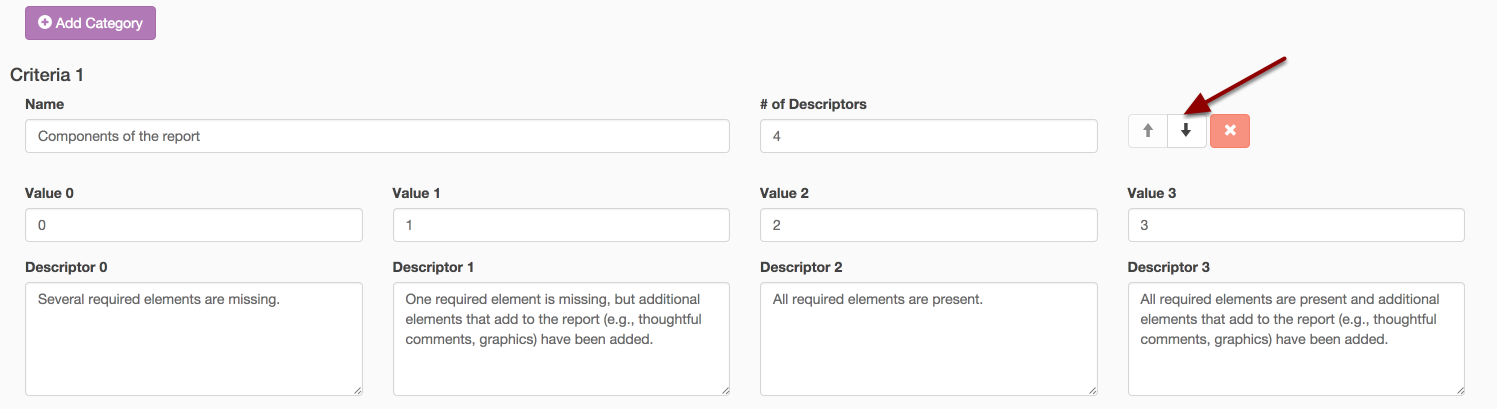
Task: Move Criteria 1 down with arrow icon
Action: 1187,131
